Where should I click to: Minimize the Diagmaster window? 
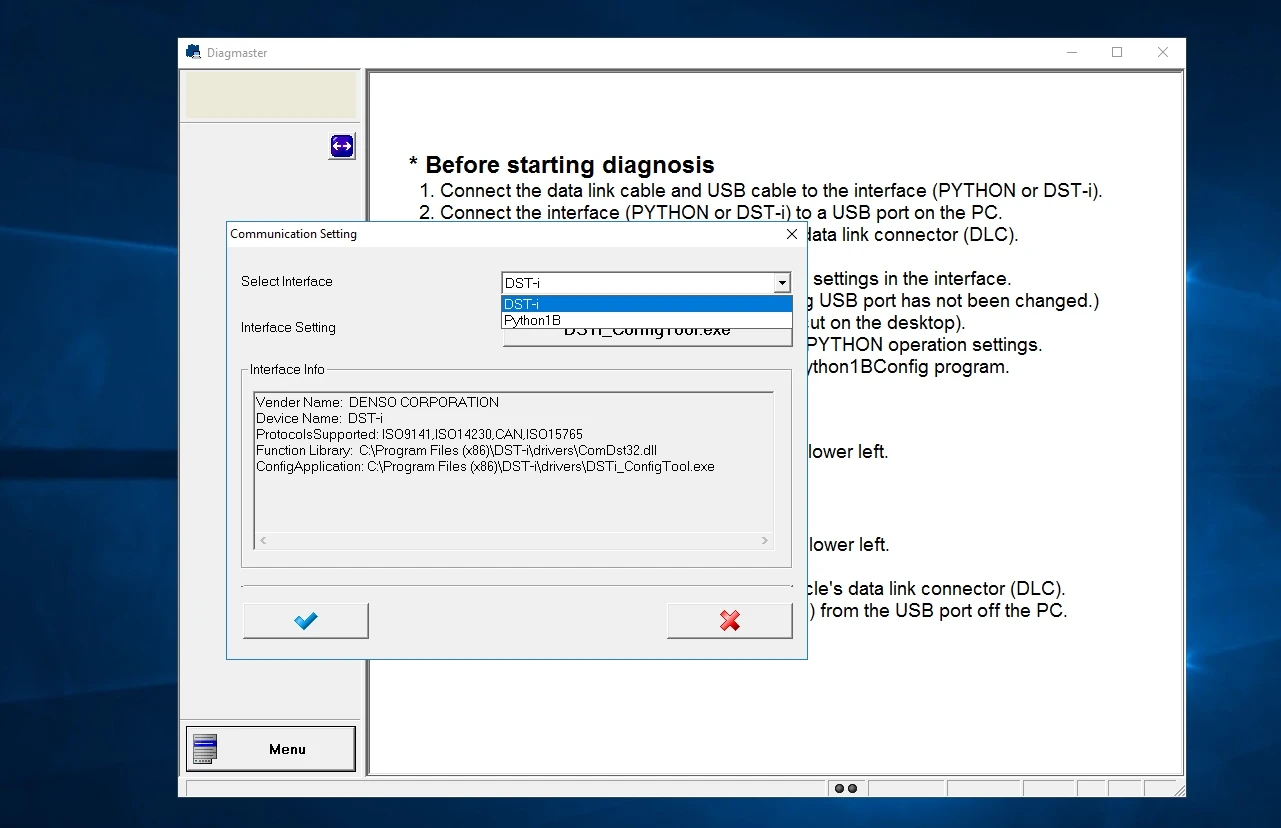tap(1071, 52)
